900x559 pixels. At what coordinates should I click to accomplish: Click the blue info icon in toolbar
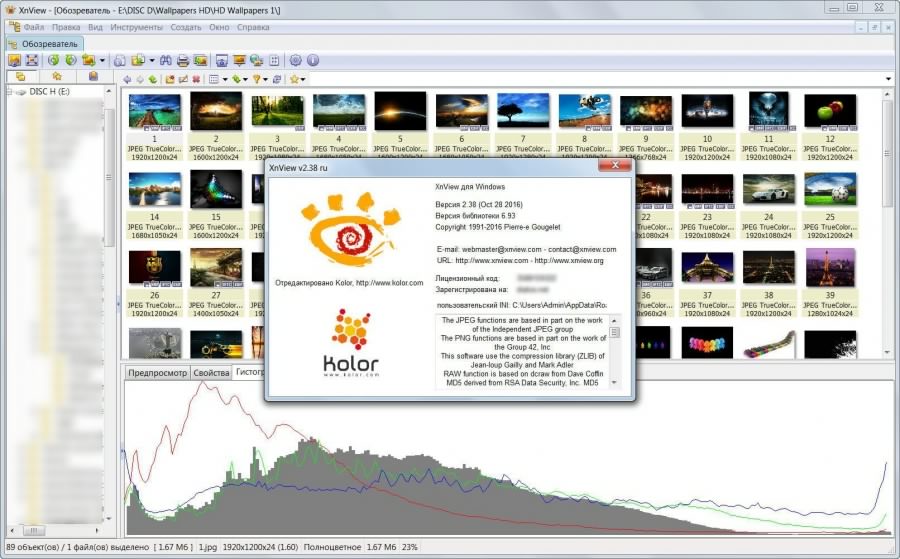click(312, 60)
